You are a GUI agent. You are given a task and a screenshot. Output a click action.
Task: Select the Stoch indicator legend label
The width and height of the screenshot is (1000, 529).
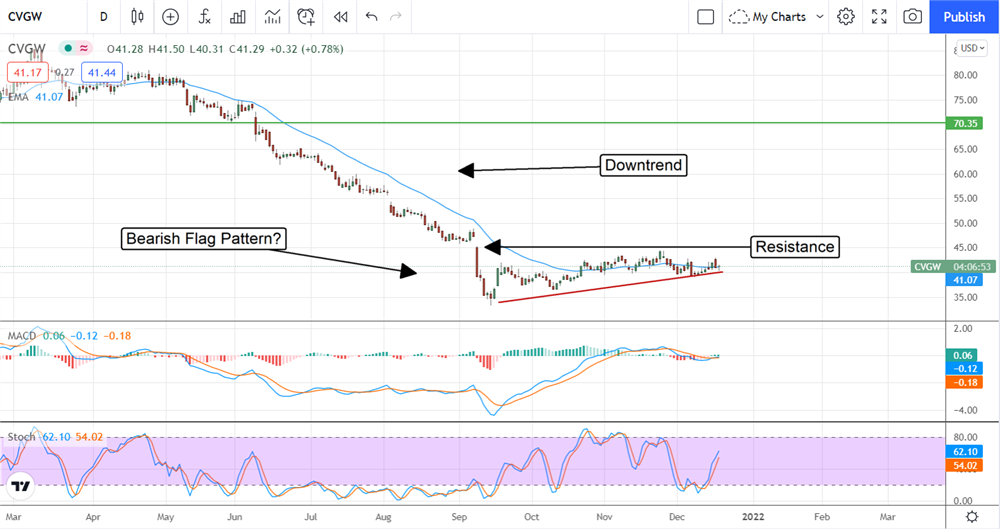pos(21,437)
